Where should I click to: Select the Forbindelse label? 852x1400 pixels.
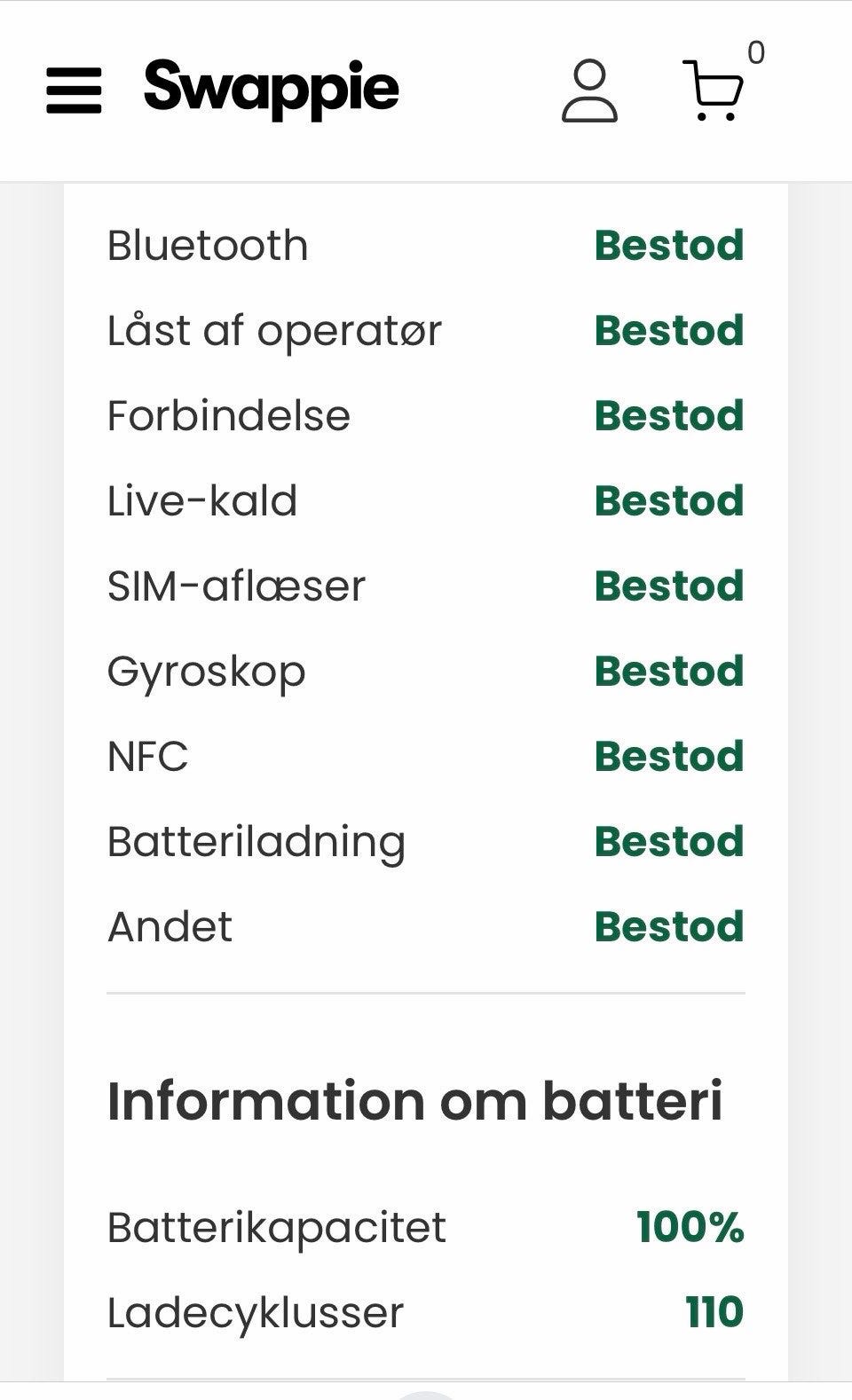click(x=229, y=416)
